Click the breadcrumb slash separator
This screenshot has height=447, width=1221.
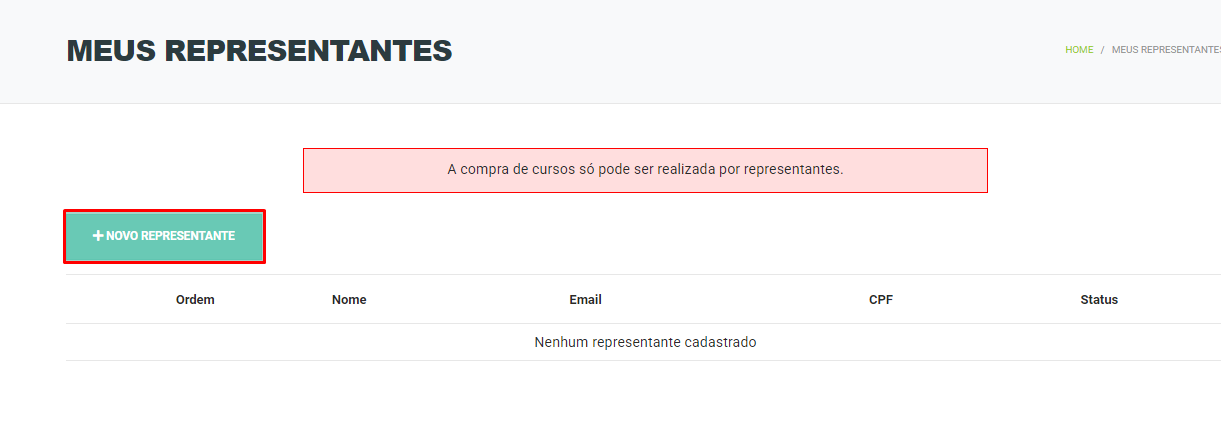point(1103,49)
